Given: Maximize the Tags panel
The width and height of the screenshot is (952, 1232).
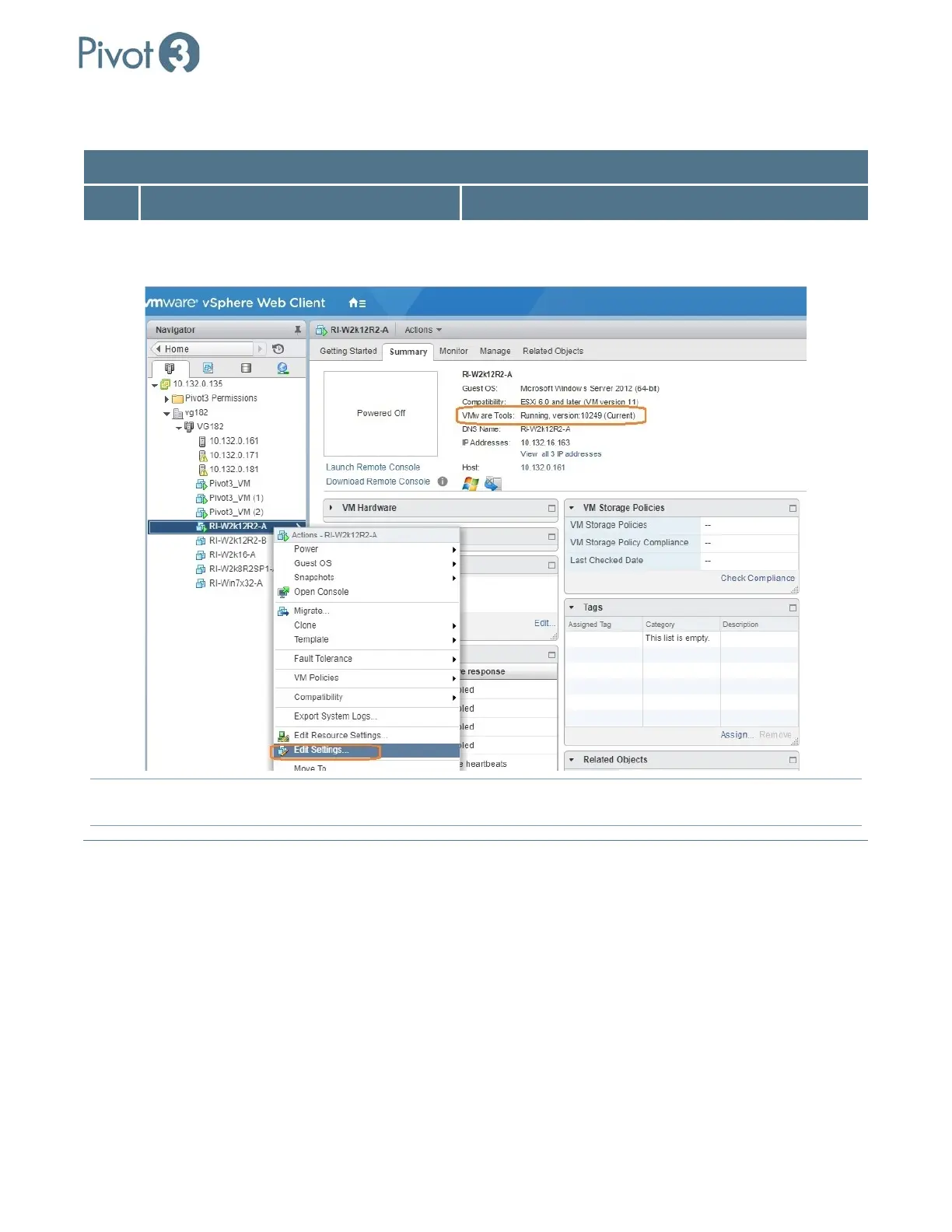Looking at the screenshot, I should (x=793, y=607).
